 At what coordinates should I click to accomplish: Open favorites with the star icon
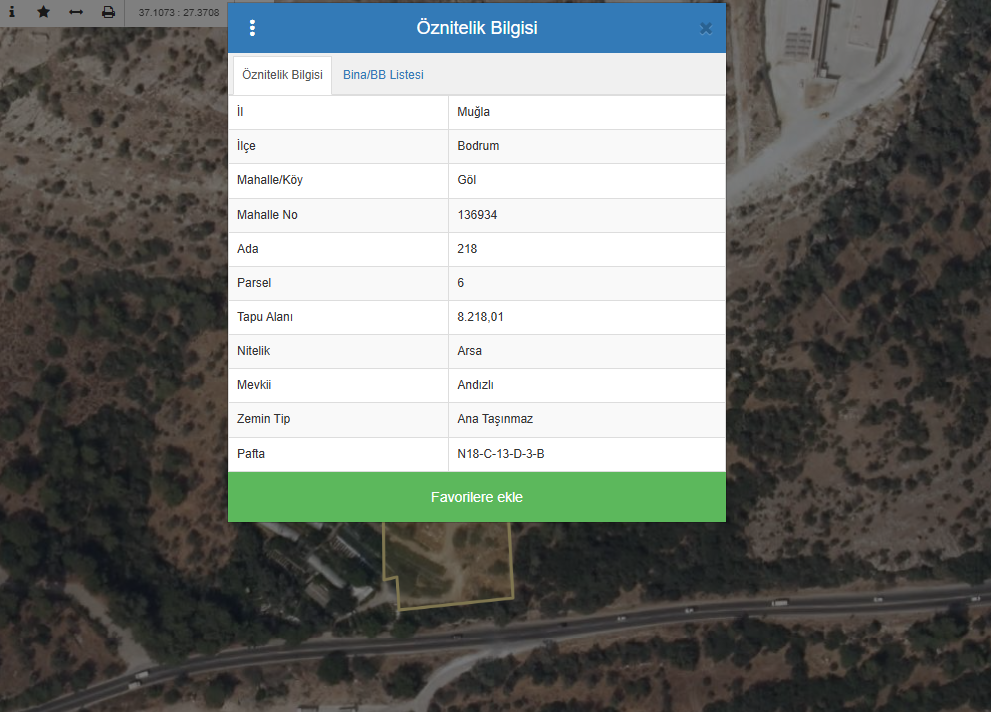click(x=43, y=12)
